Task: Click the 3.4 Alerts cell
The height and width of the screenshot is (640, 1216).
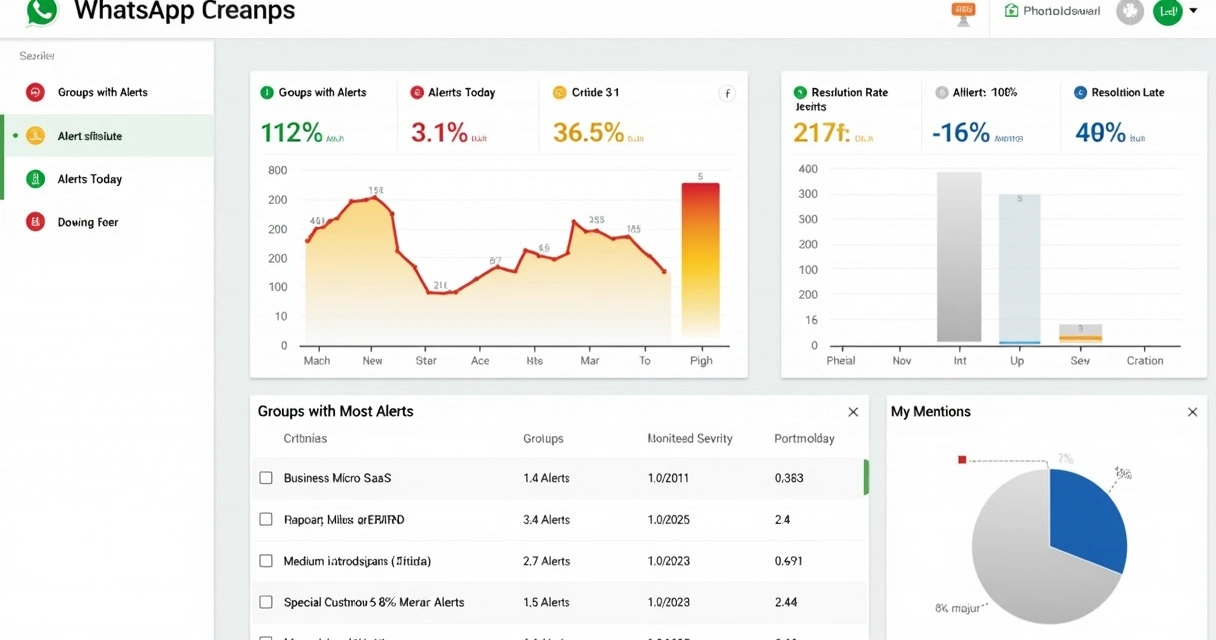Action: coord(546,520)
